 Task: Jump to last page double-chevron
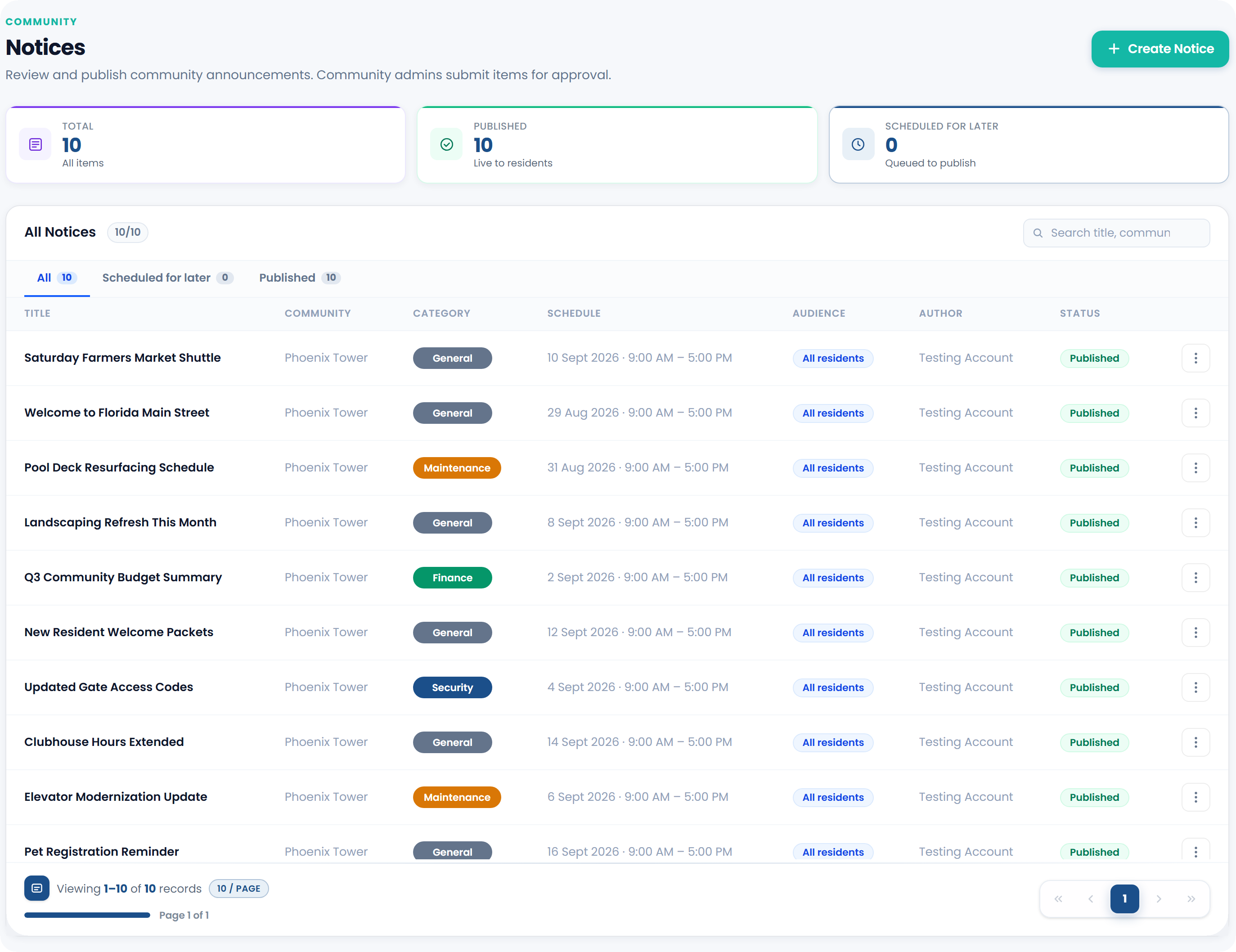coord(1191,899)
